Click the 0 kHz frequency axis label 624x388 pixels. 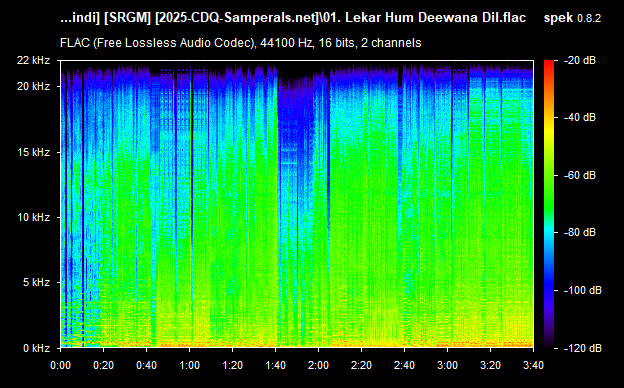pyautogui.click(x=36, y=348)
